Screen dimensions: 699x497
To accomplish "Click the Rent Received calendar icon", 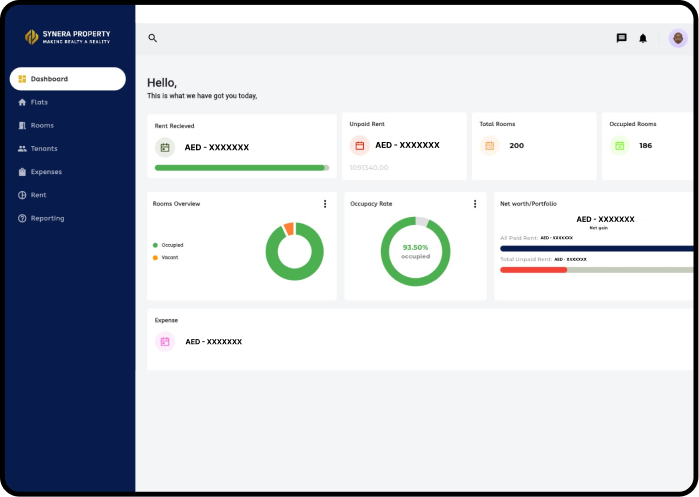I will 165,148.
